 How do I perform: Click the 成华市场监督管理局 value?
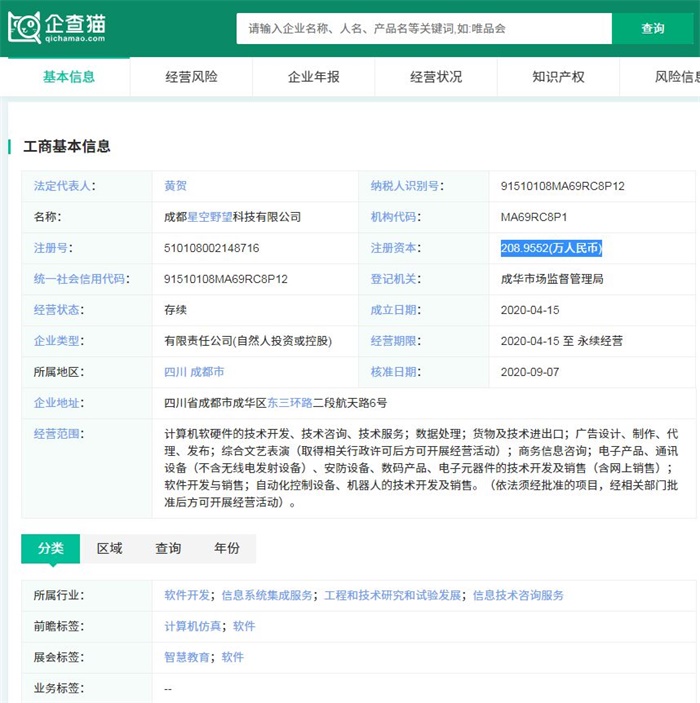coord(552,279)
